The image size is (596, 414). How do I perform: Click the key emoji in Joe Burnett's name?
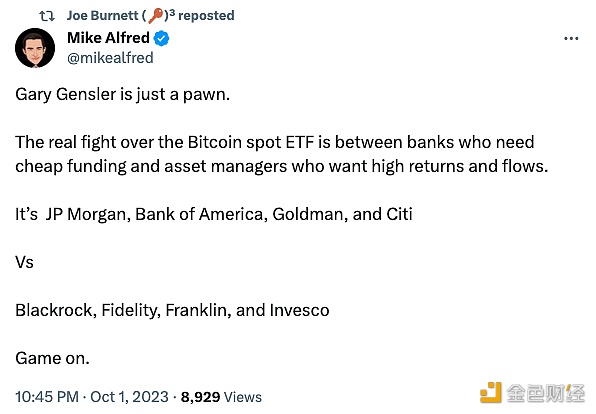[x=155, y=15]
